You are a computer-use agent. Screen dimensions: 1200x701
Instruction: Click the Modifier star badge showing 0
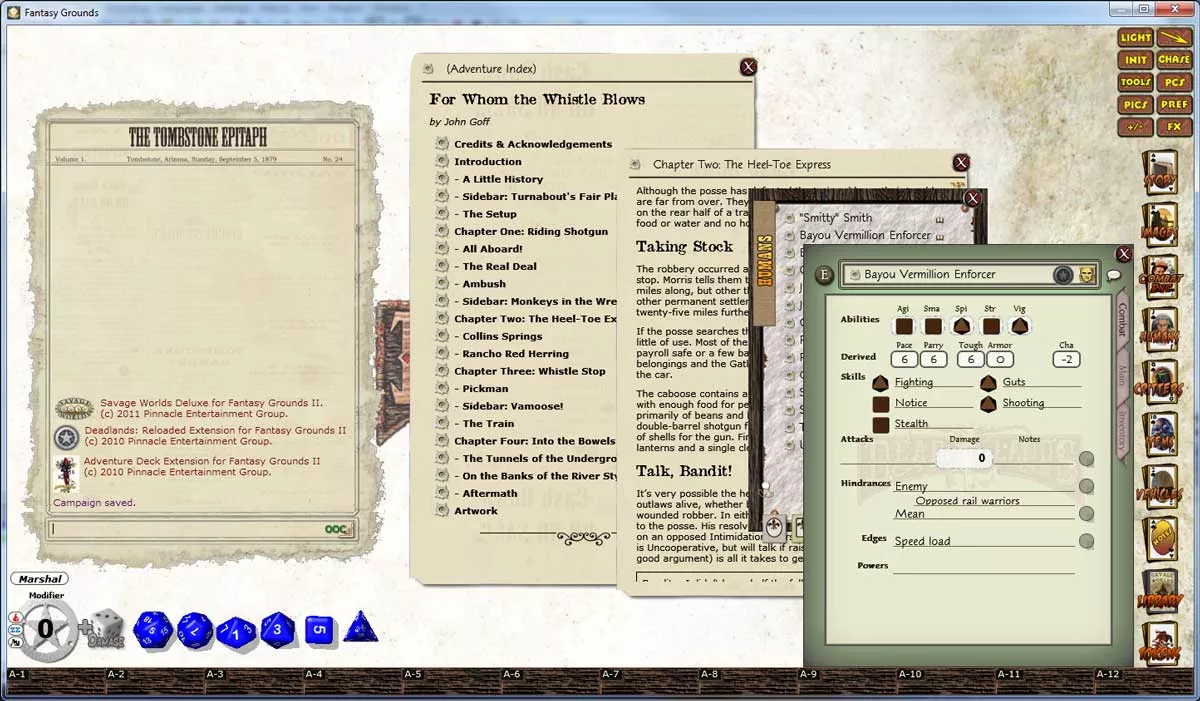tap(45, 630)
